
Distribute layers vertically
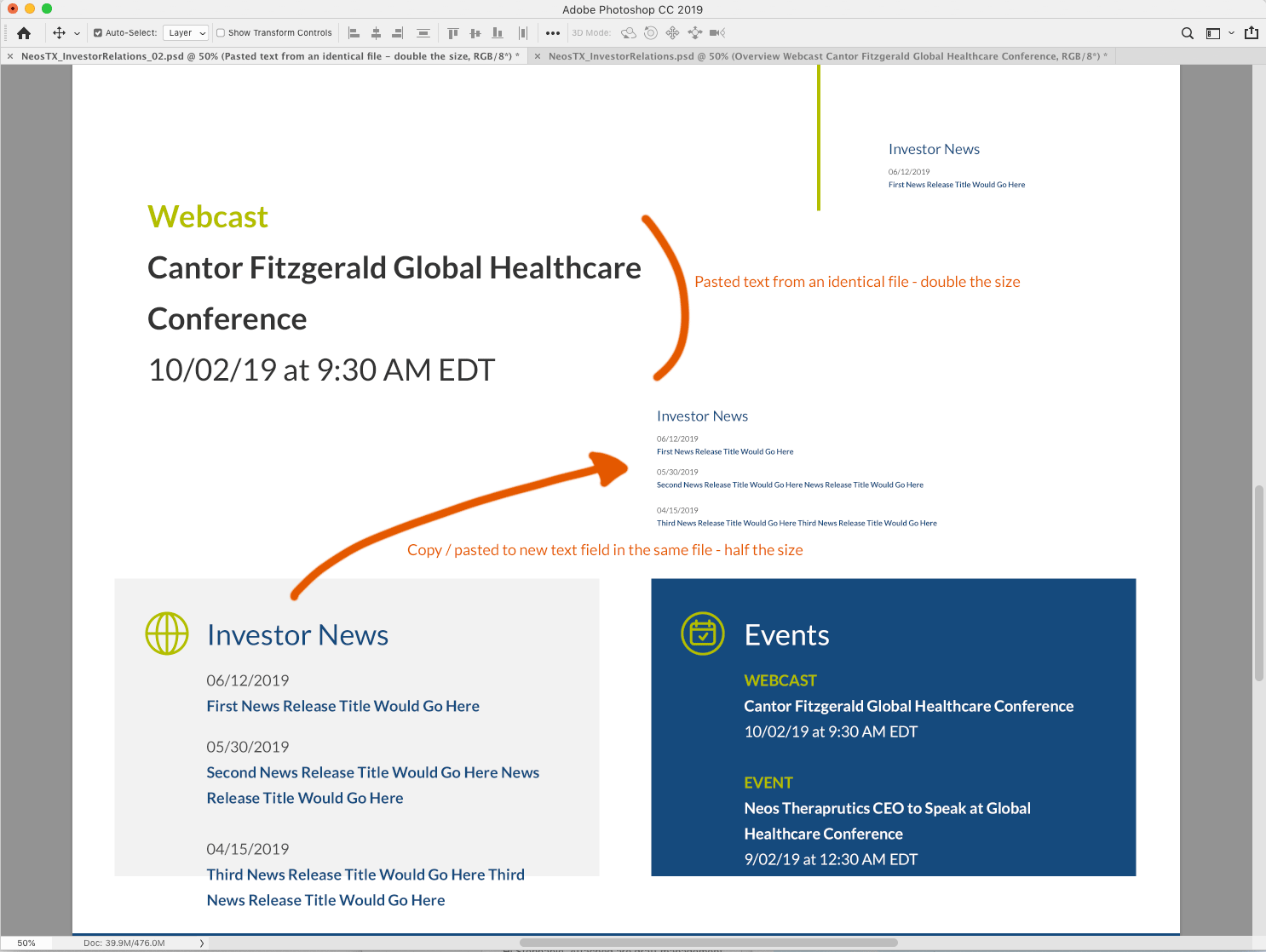tap(423, 33)
